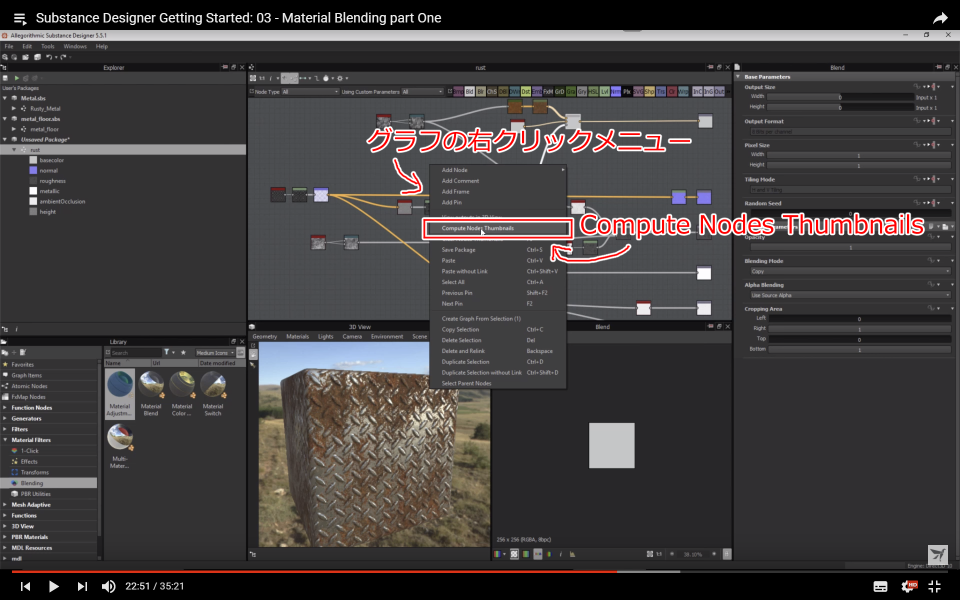The width and height of the screenshot is (960, 600).
Task: Add a Blur node from the Blr shortcut
Action: pyautogui.click(x=481, y=92)
